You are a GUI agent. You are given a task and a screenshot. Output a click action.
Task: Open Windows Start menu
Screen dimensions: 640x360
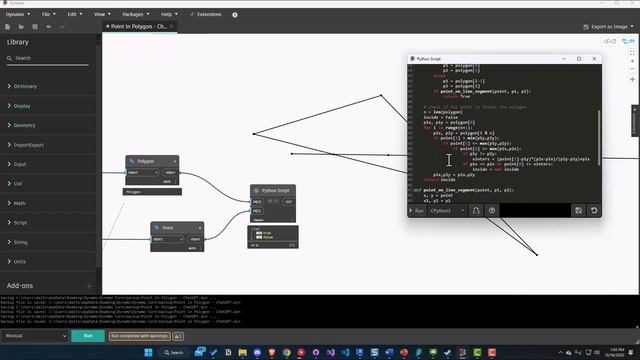click(x=149, y=352)
